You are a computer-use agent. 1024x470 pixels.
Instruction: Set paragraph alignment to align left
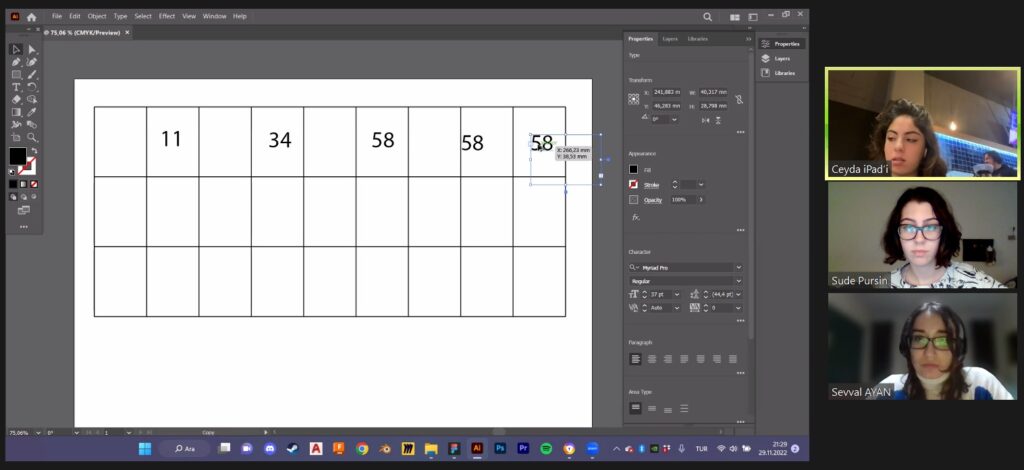tap(635, 358)
